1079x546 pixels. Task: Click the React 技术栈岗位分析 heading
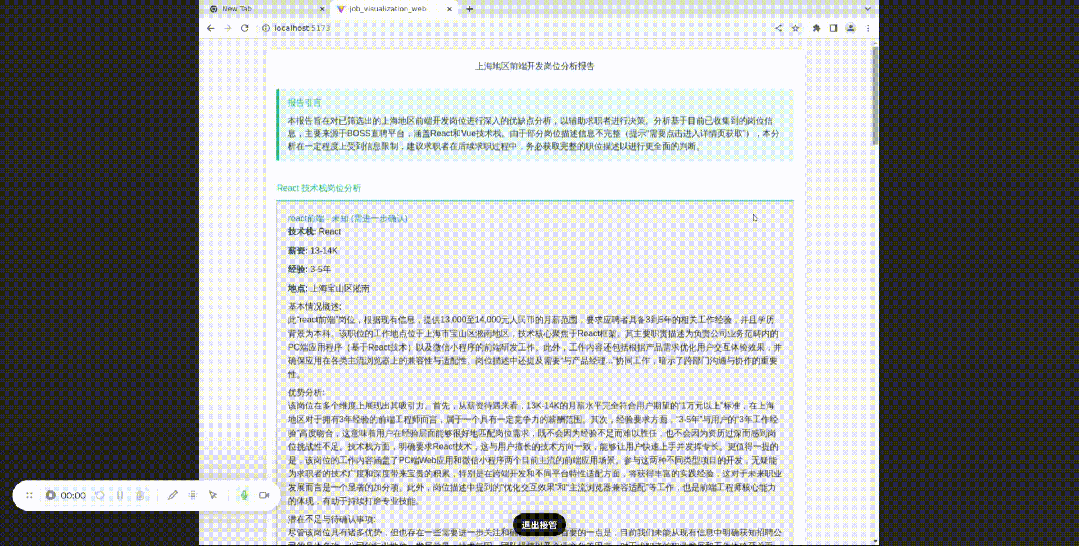pyautogui.click(x=319, y=188)
